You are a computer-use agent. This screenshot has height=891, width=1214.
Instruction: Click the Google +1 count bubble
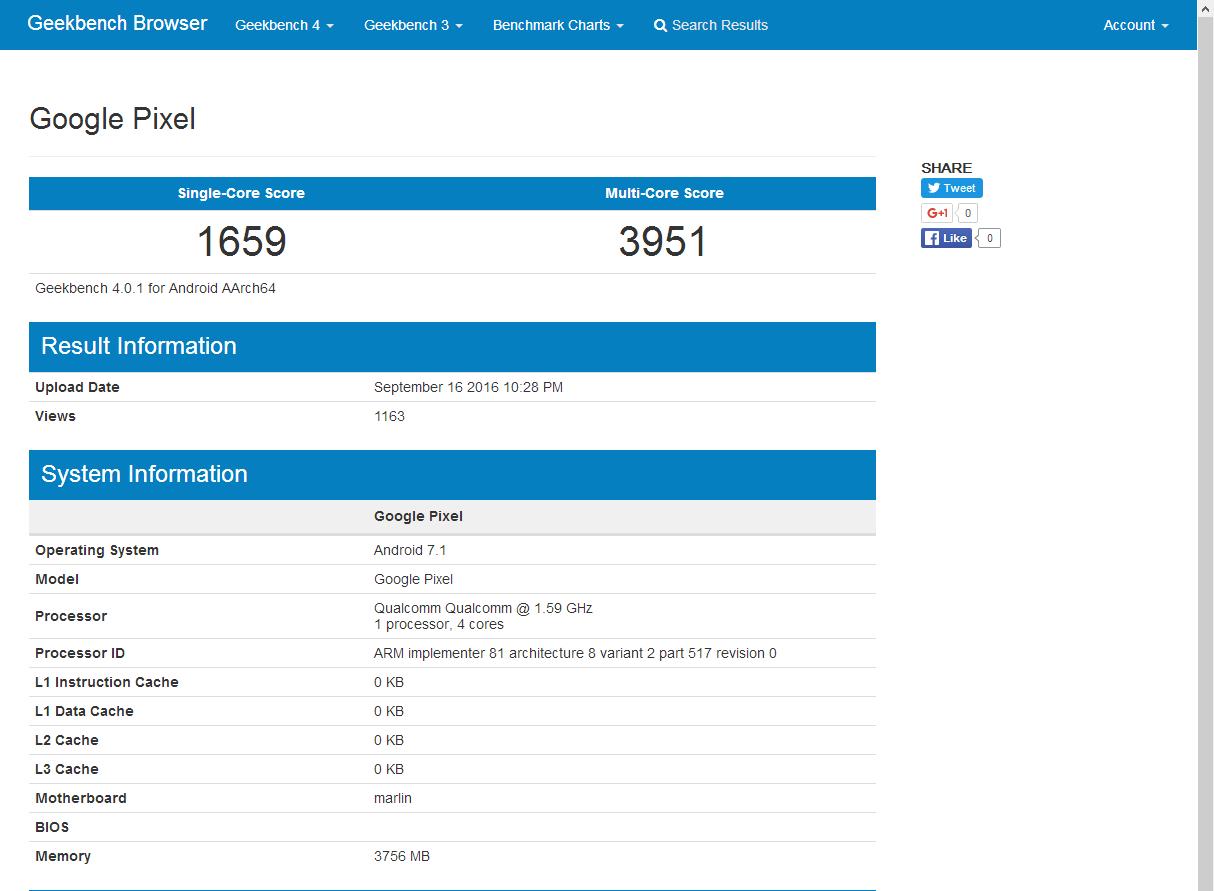pos(967,213)
